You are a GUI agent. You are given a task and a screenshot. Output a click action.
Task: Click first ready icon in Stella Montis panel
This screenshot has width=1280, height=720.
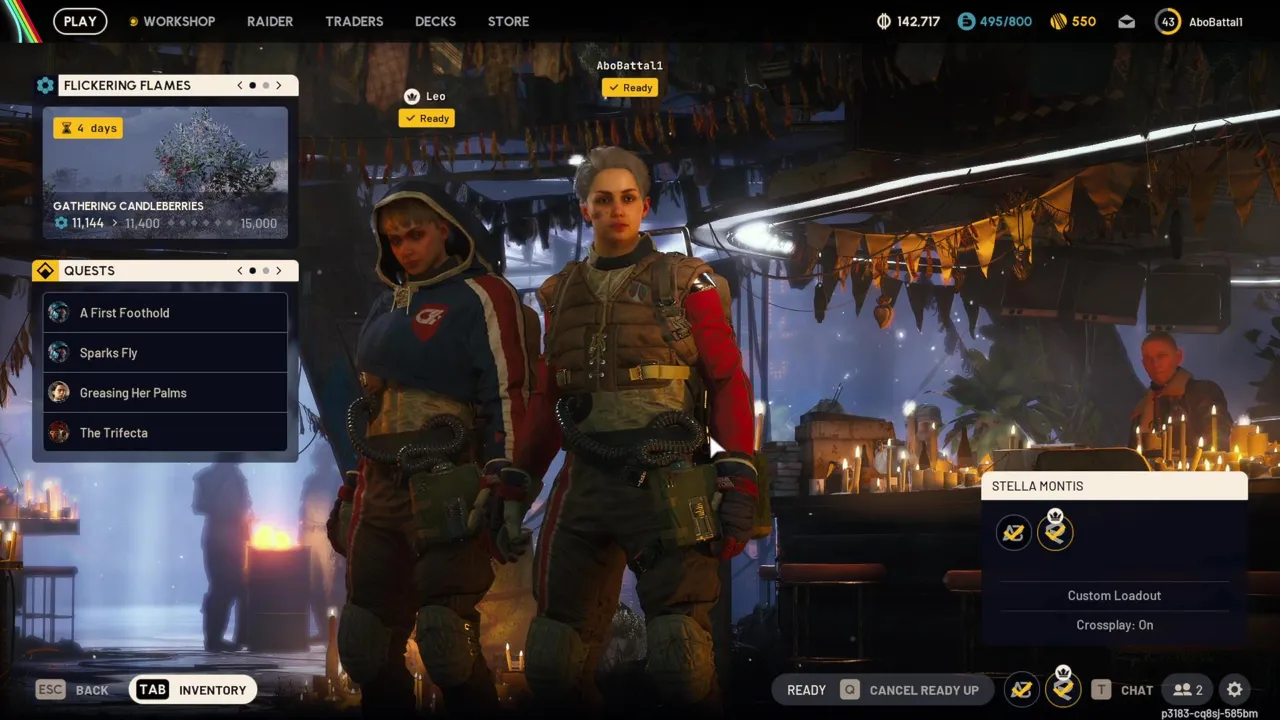click(1013, 533)
